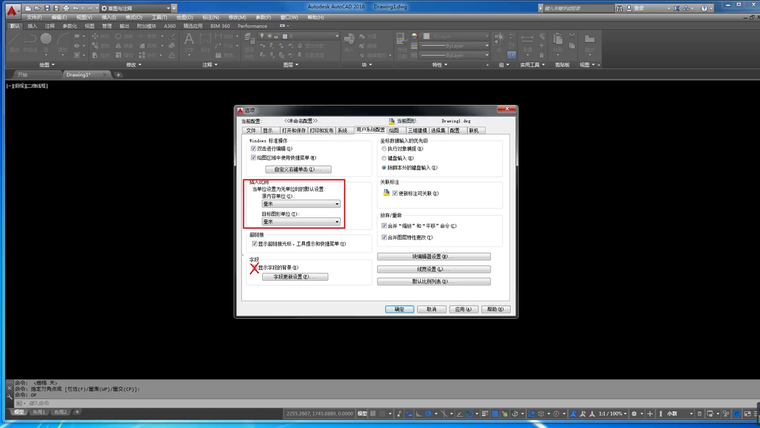The width and height of the screenshot is (760, 428).
Task: Open the 源内容单位 dropdown
Action: [301, 203]
